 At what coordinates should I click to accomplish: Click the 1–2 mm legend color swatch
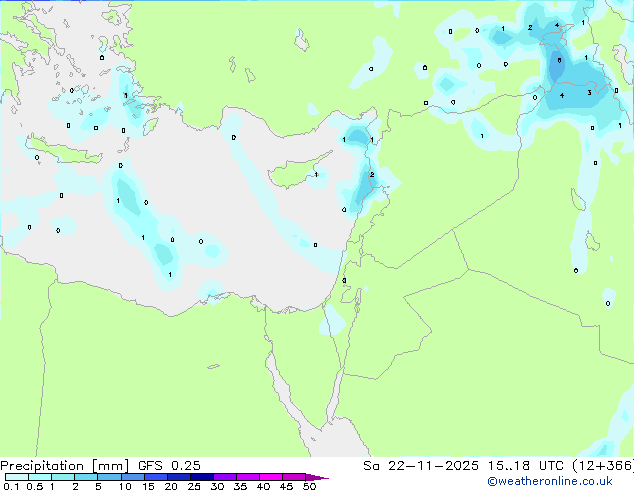tap(63, 477)
